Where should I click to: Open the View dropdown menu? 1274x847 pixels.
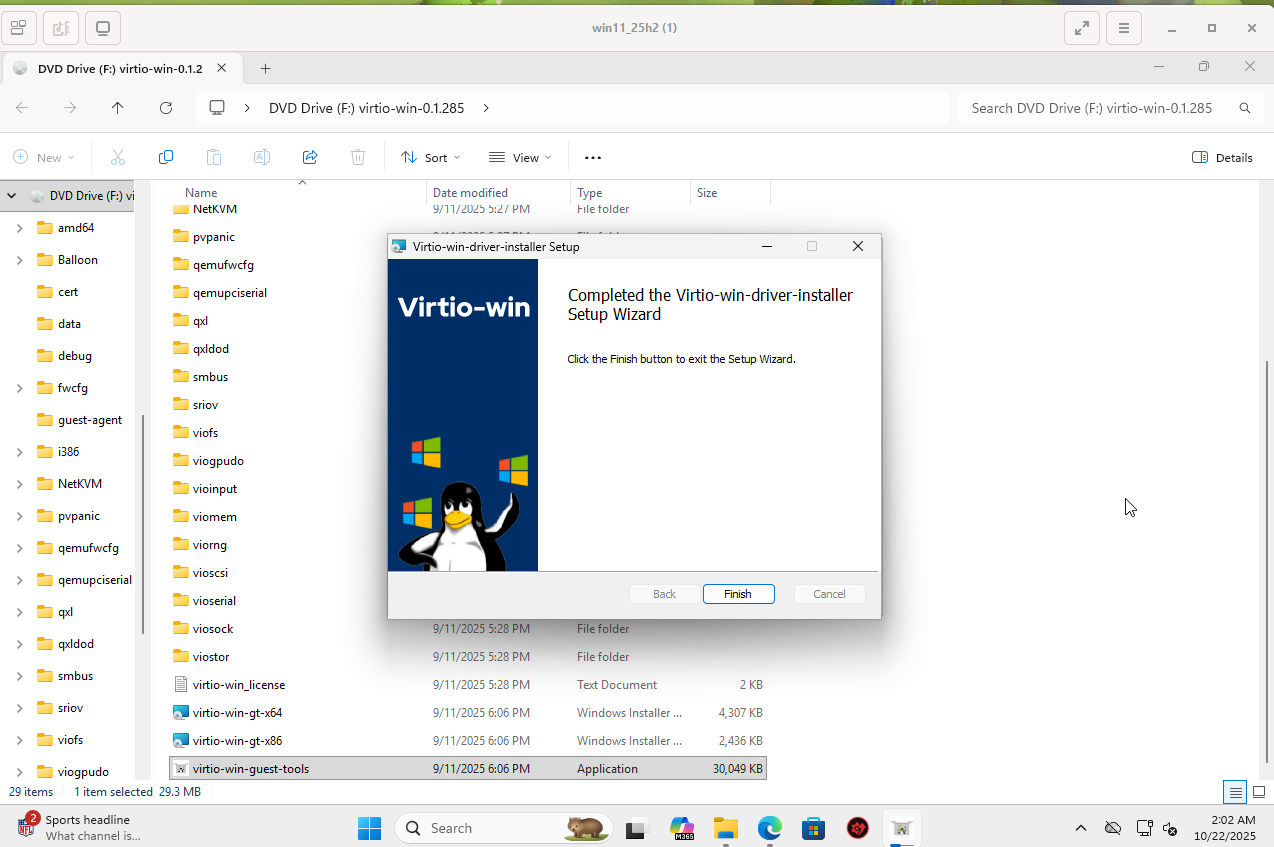[520, 157]
